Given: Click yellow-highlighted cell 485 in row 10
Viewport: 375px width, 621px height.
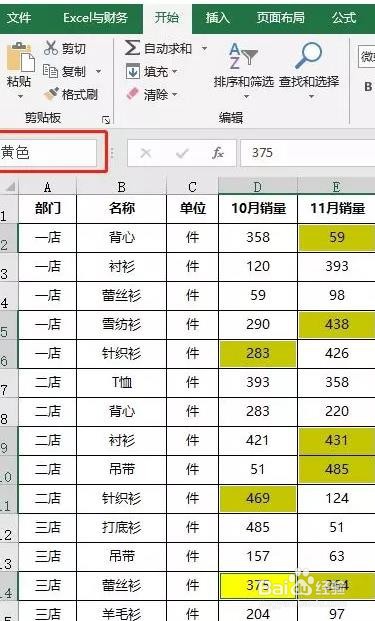Looking at the screenshot, I should [x=337, y=470].
